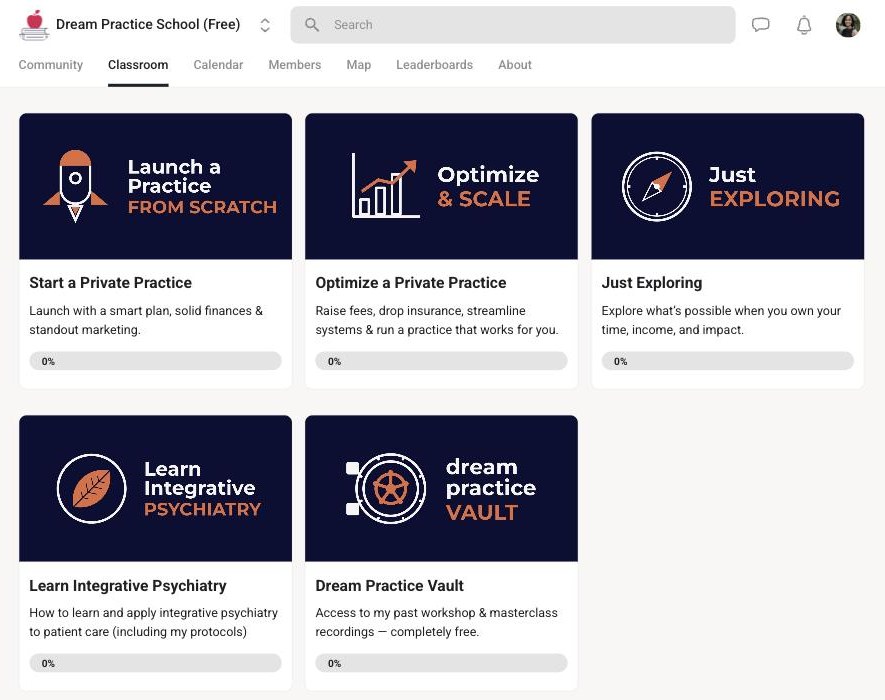The height and width of the screenshot is (700, 885).
Task: Click the Dream Practice Vault progress bar
Action: point(441,663)
